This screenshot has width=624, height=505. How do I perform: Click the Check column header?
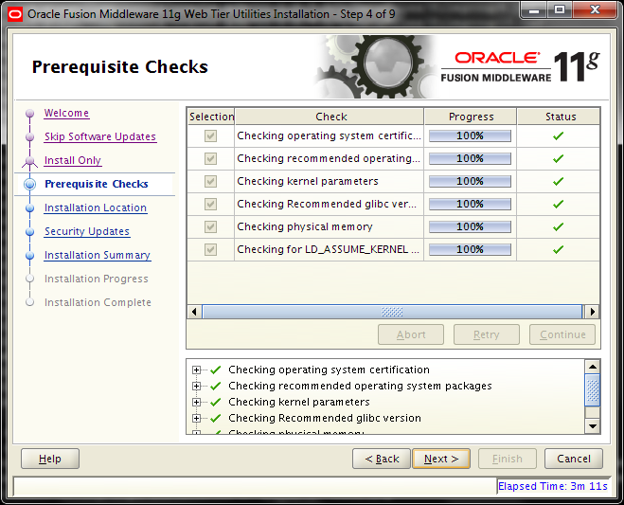click(x=330, y=117)
